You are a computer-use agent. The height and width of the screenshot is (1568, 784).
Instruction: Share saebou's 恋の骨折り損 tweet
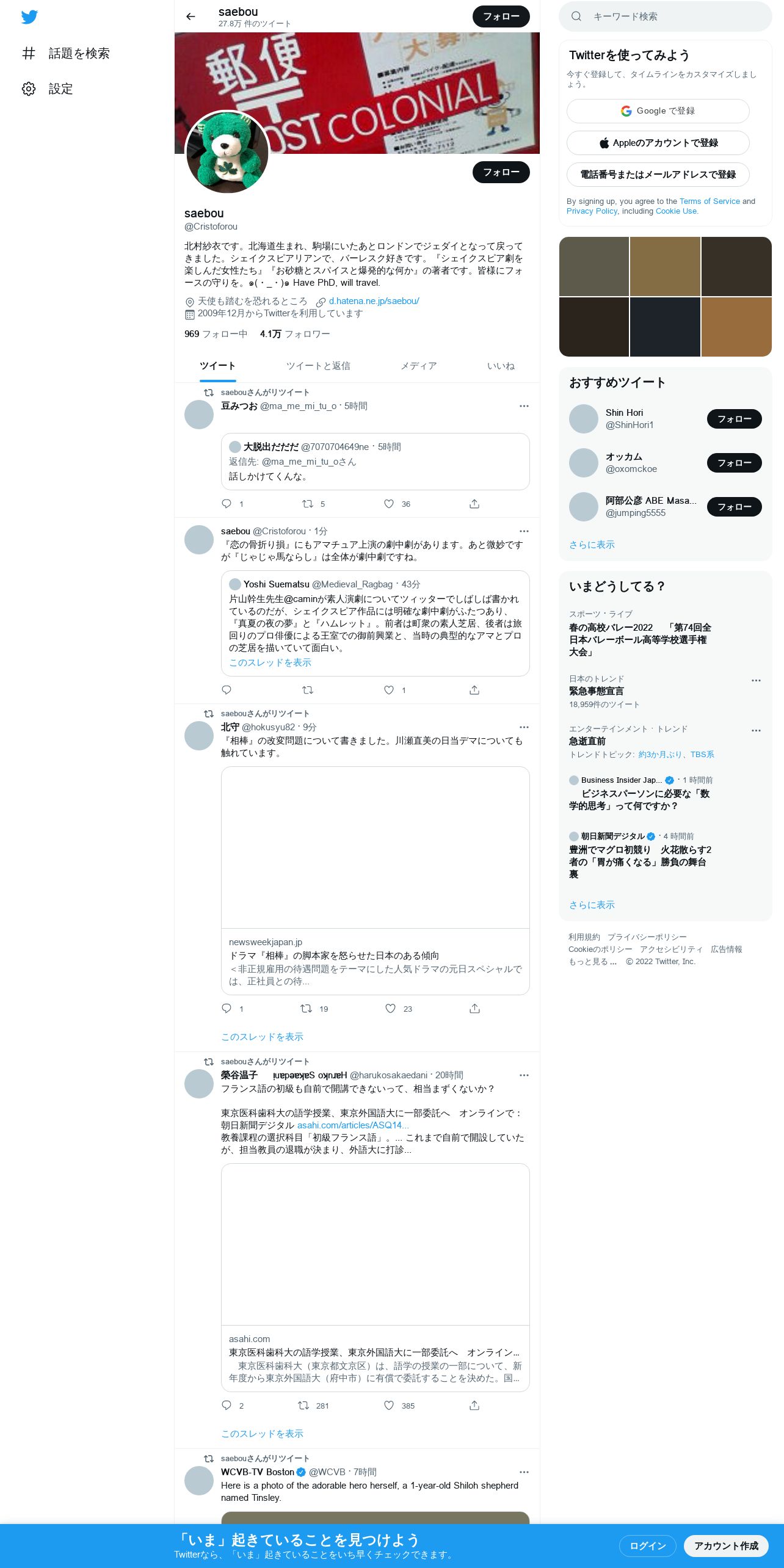click(474, 690)
